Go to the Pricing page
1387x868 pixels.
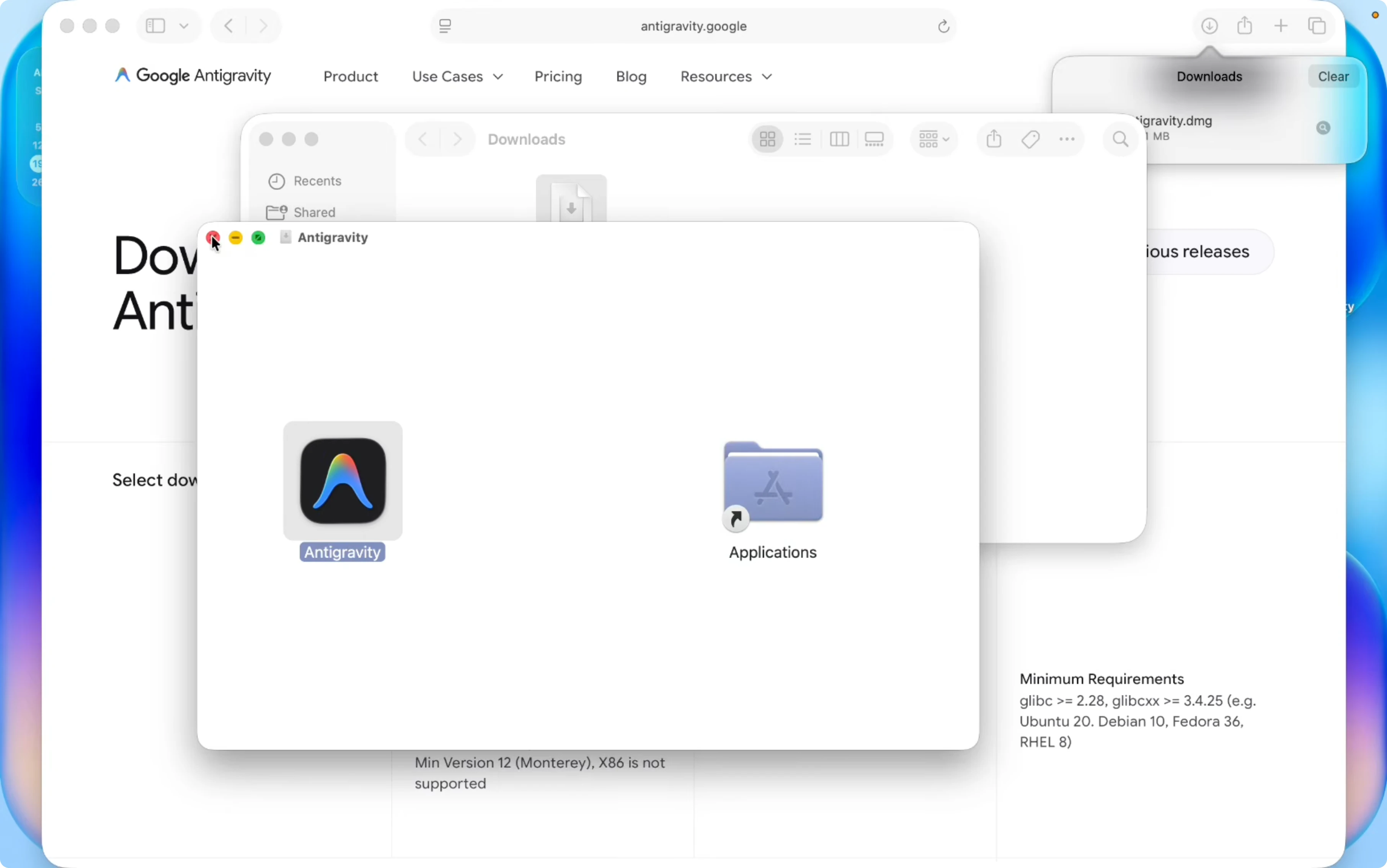(558, 77)
